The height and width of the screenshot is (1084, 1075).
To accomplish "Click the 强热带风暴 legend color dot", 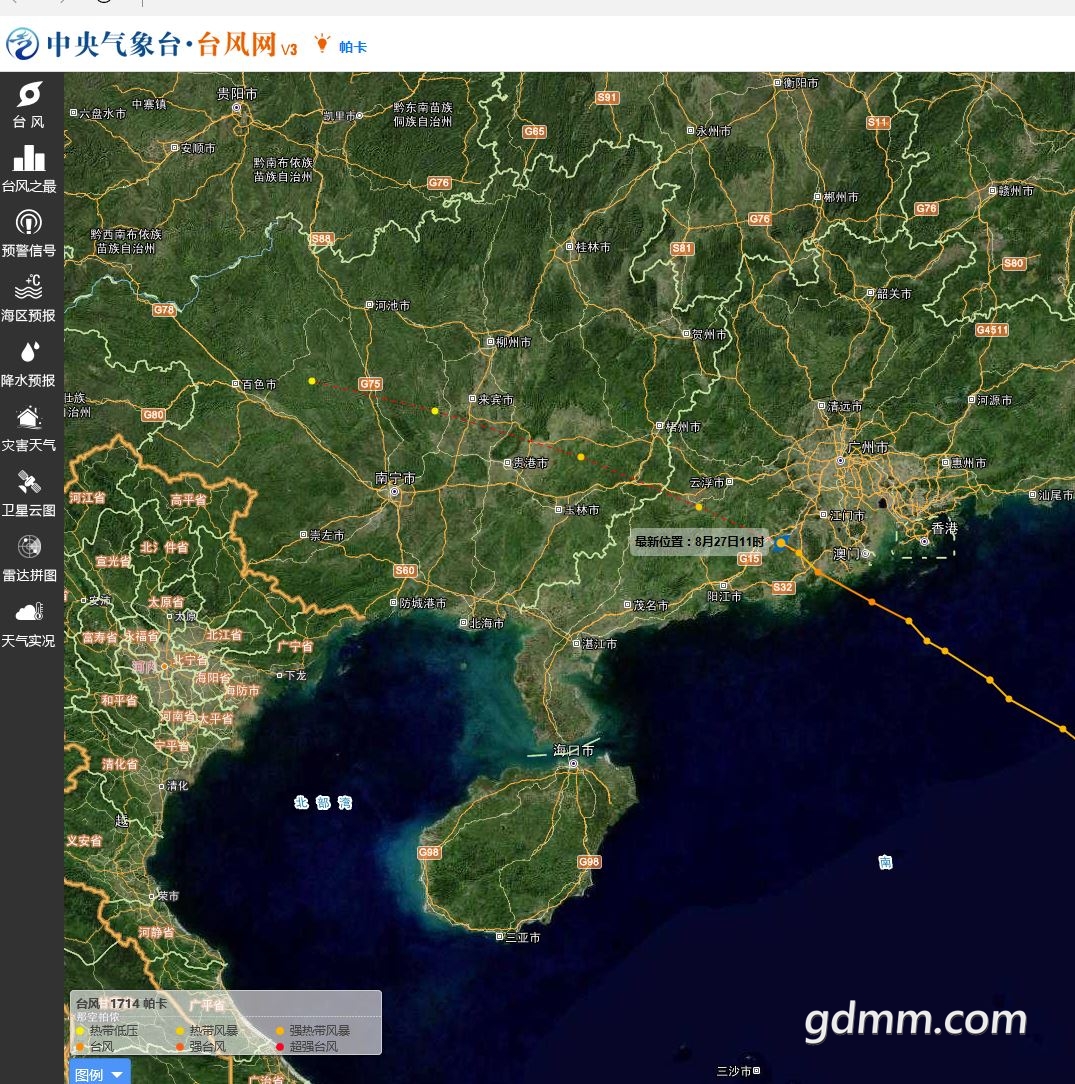I will tap(280, 1031).
